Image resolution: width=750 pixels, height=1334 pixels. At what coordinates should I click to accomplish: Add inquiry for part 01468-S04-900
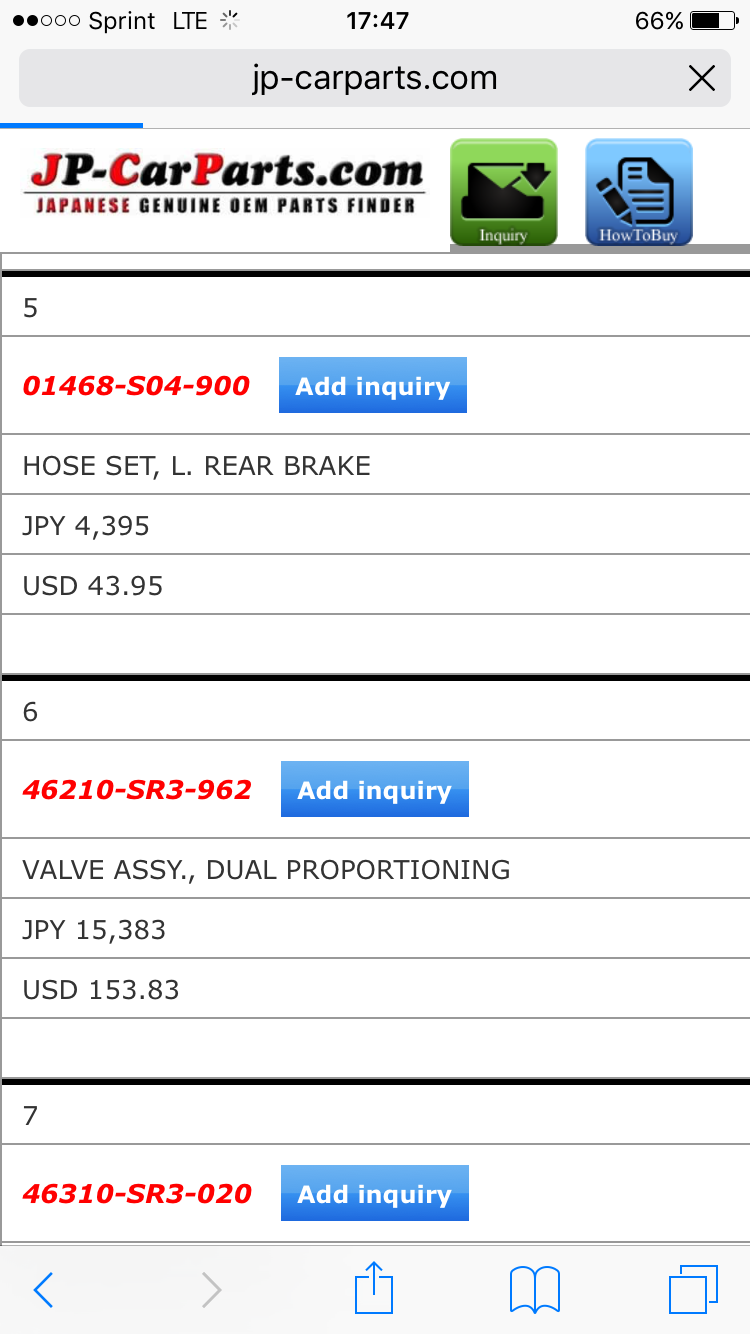(372, 386)
